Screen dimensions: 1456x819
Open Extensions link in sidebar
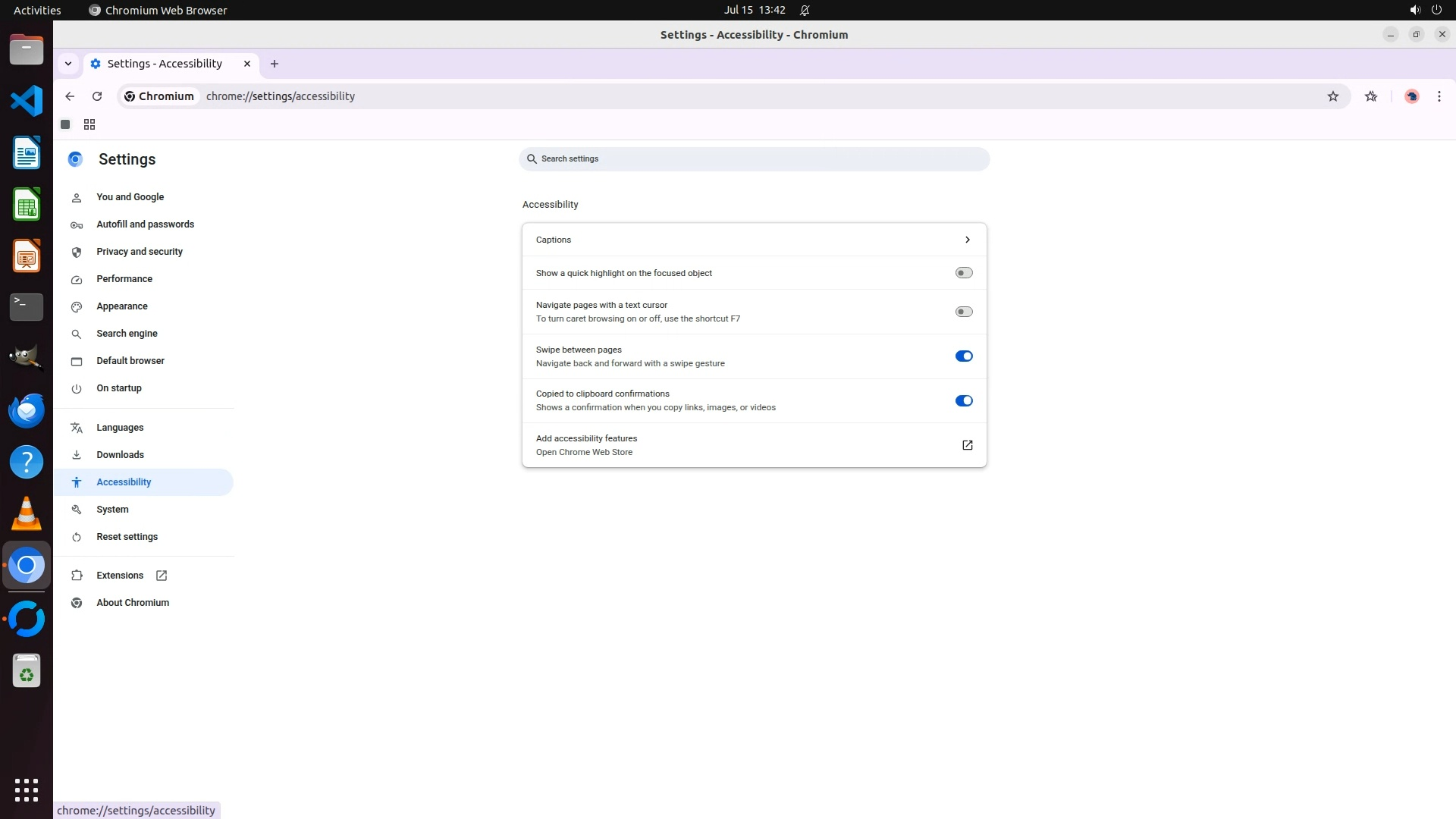click(120, 576)
